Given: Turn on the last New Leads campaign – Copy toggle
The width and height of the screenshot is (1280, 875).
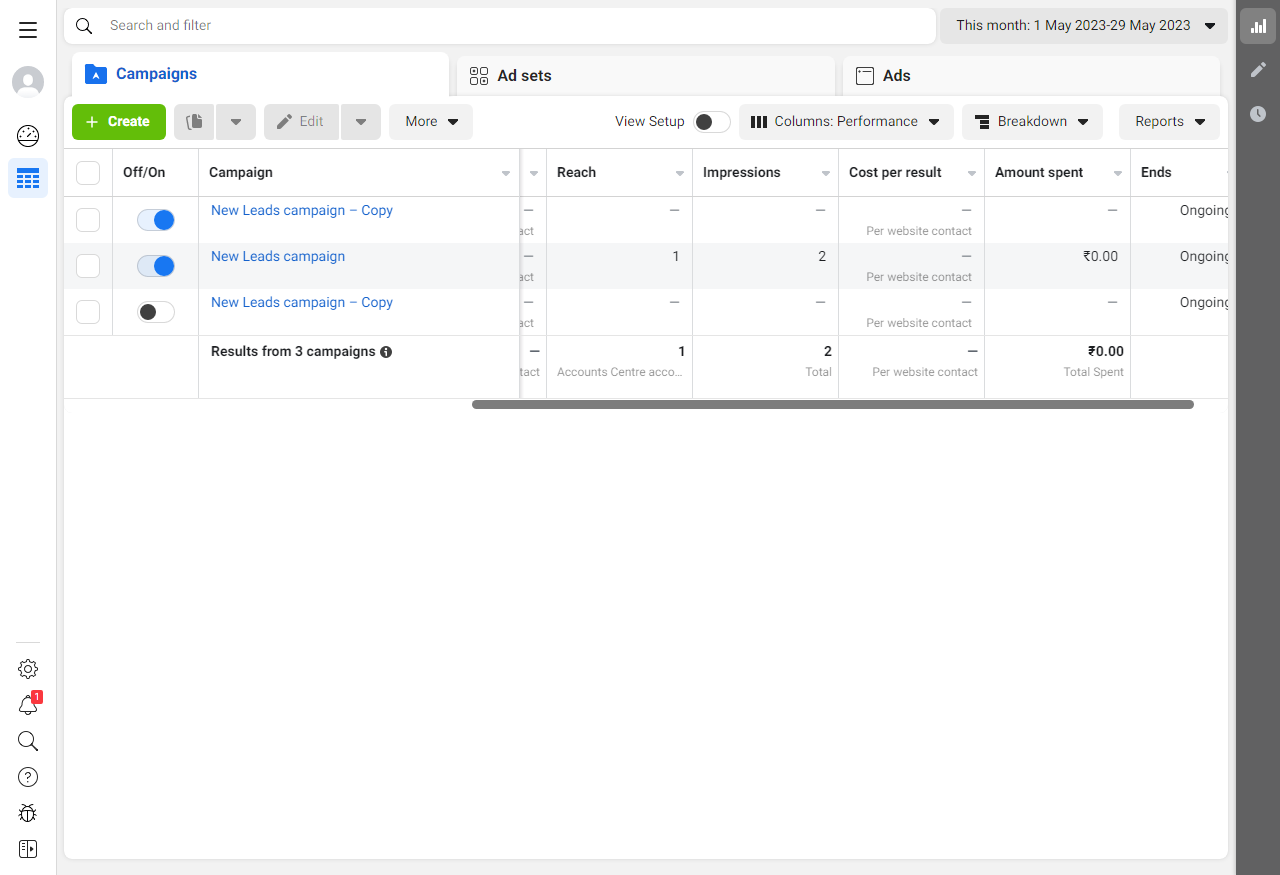Looking at the screenshot, I should pyautogui.click(x=156, y=312).
